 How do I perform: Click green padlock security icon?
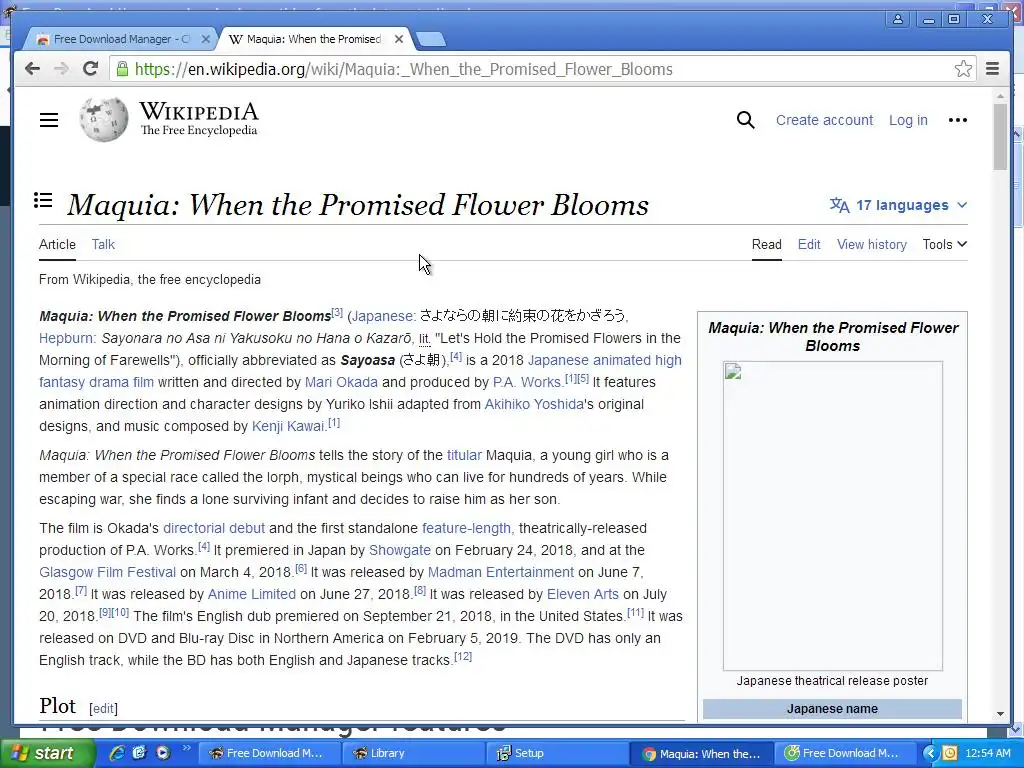coord(122,69)
